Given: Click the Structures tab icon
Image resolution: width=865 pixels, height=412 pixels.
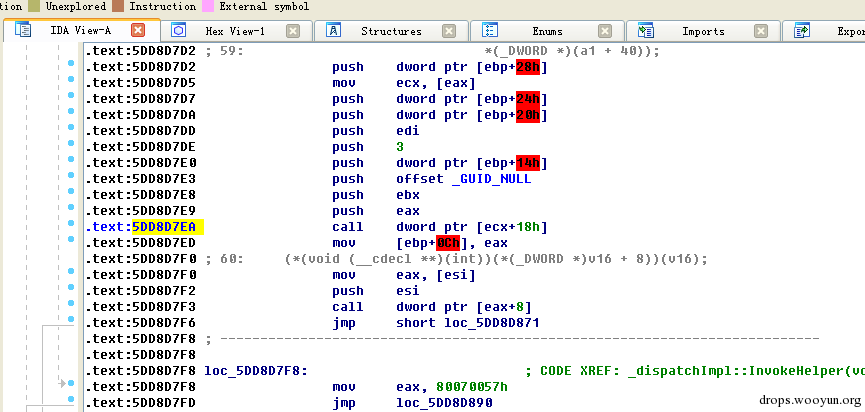Looking at the screenshot, I should click(x=333, y=31).
